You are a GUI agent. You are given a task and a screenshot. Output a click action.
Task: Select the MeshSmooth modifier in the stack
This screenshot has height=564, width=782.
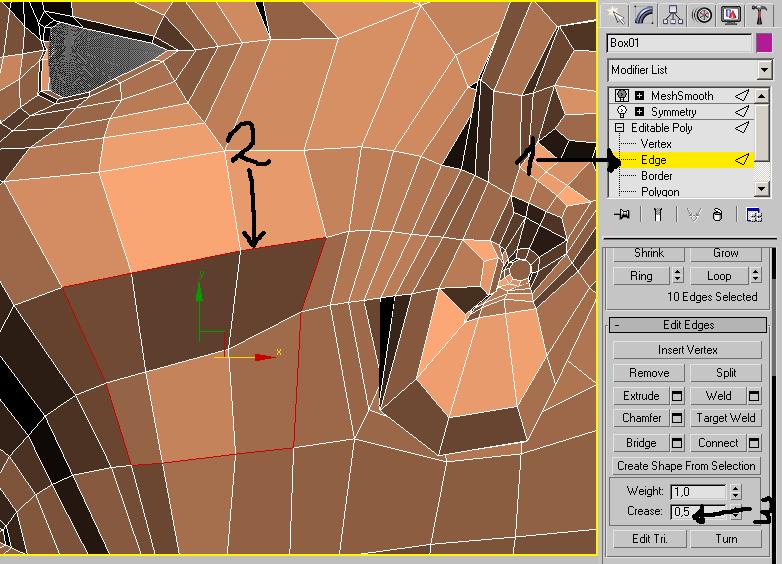click(x=681, y=95)
